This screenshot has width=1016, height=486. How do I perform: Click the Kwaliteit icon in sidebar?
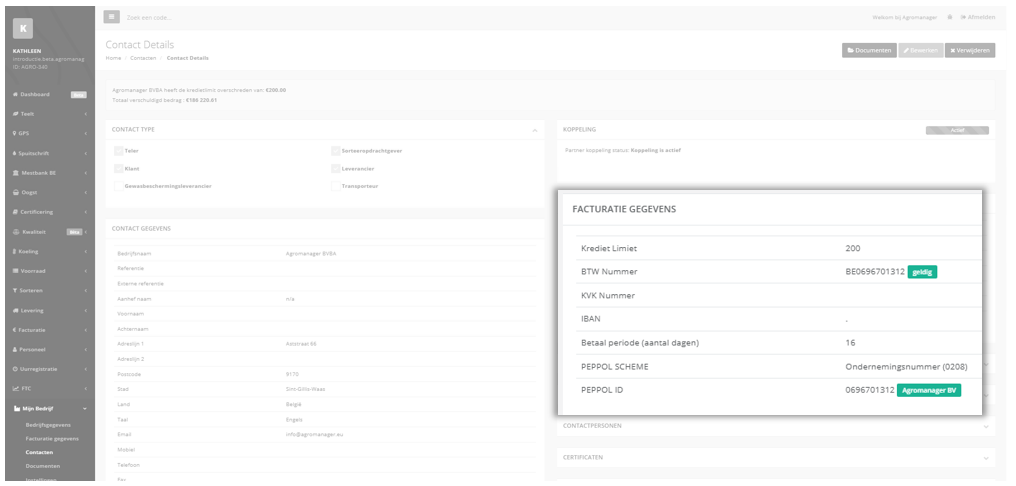[x=16, y=232]
